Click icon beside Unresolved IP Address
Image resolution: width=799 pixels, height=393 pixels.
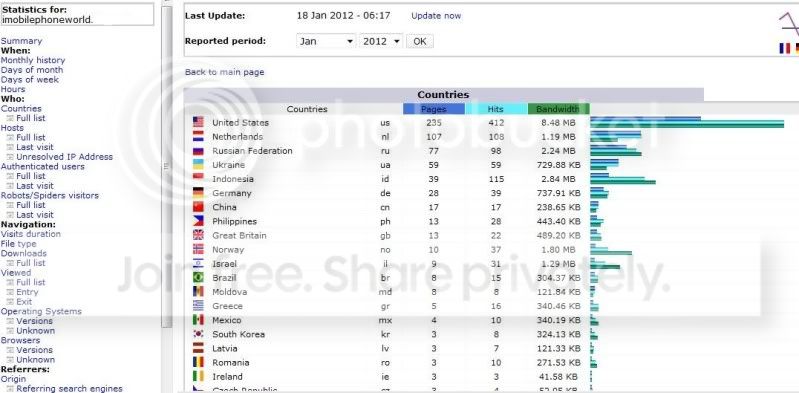click(x=10, y=157)
